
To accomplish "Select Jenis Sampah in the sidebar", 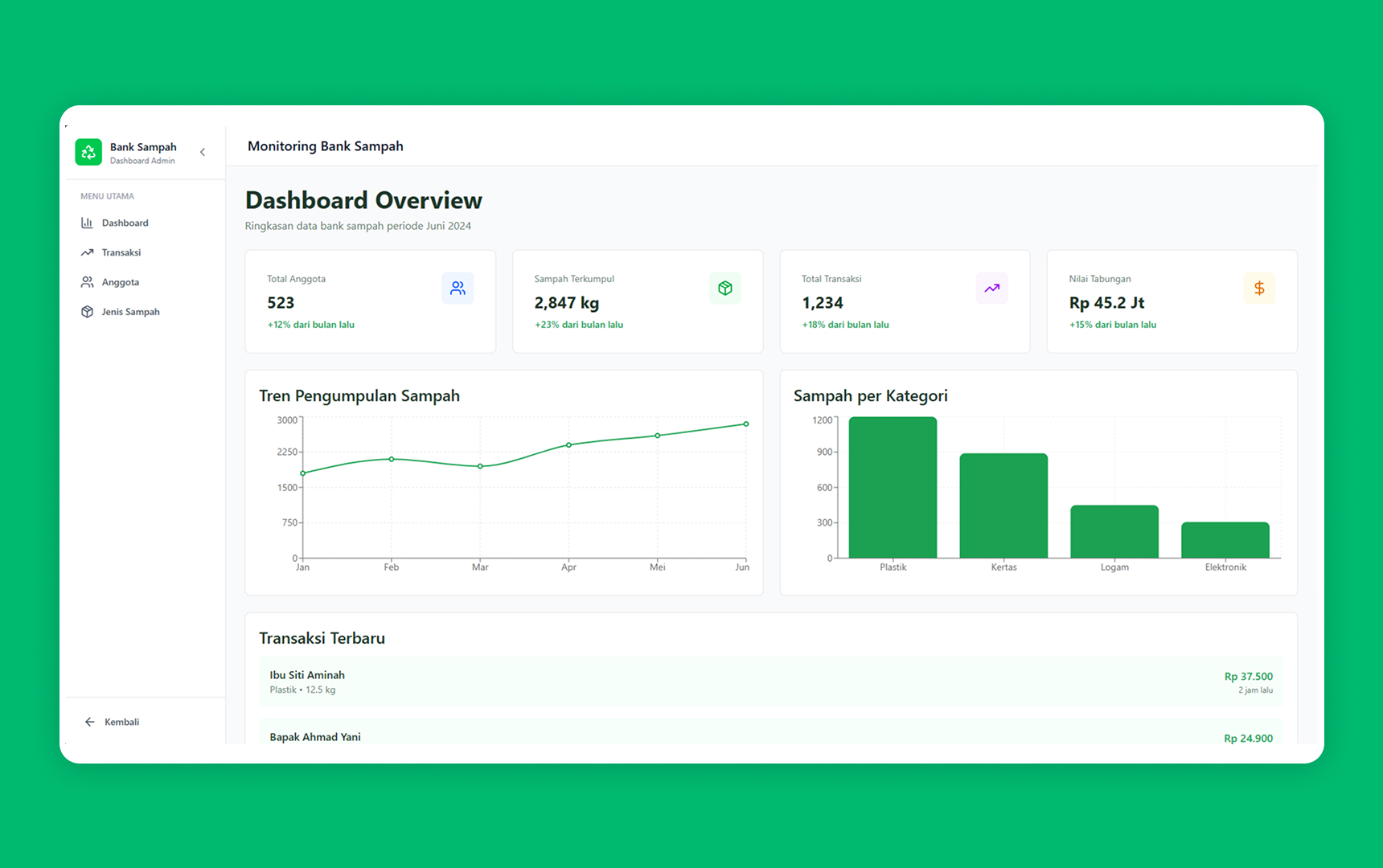I will click(130, 313).
